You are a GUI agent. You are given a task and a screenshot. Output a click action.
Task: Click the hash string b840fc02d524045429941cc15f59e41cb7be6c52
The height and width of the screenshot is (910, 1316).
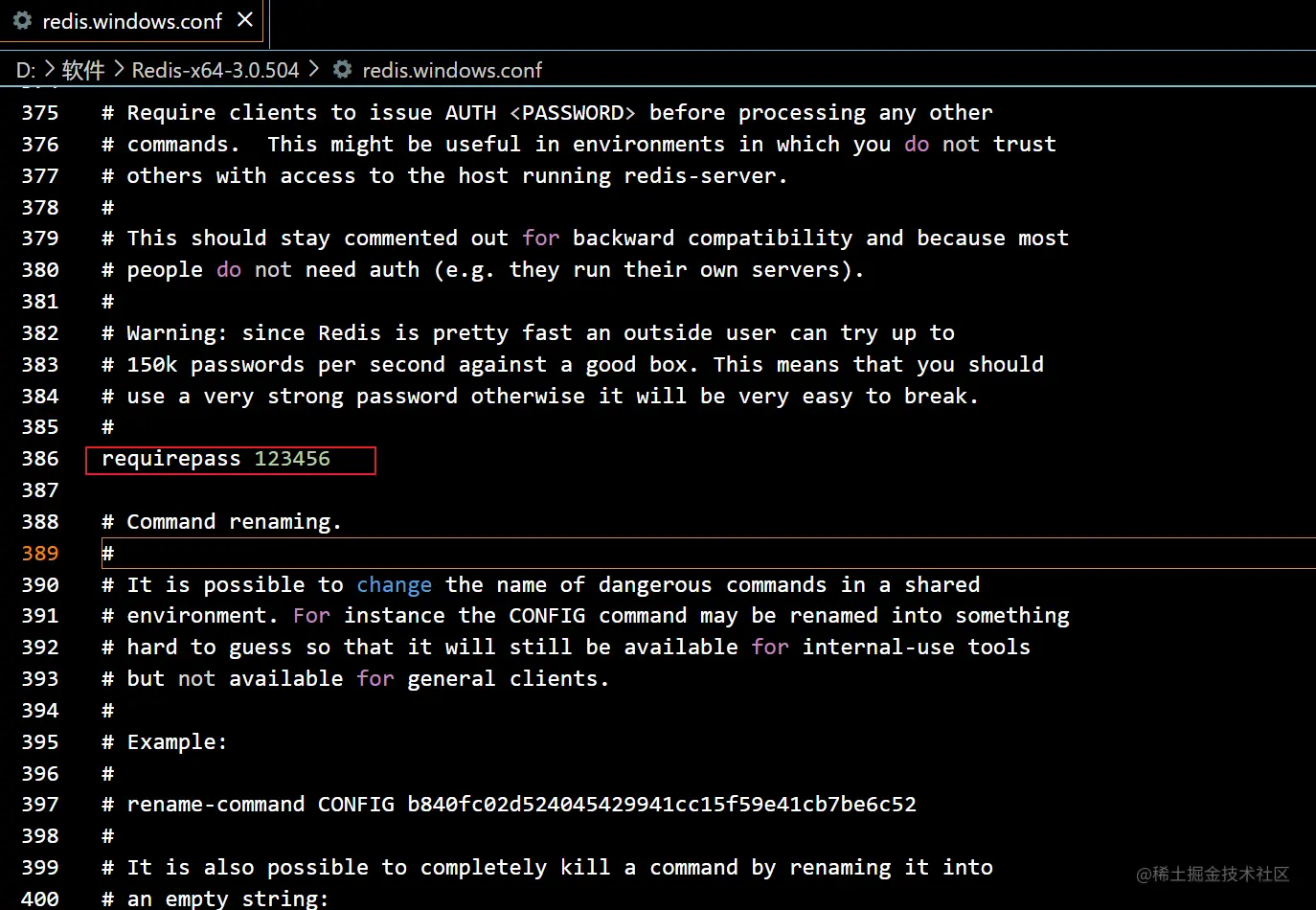pyautogui.click(x=662, y=805)
